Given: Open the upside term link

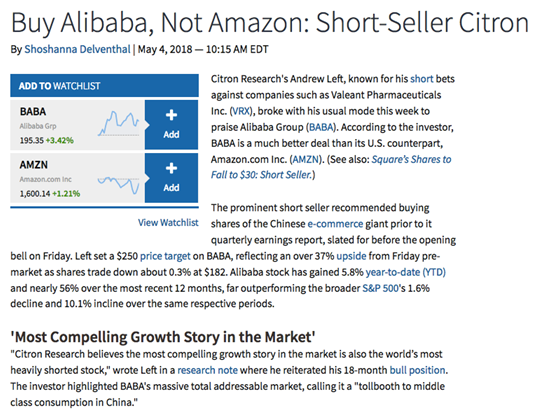Looking at the screenshot, I should 351,256.
